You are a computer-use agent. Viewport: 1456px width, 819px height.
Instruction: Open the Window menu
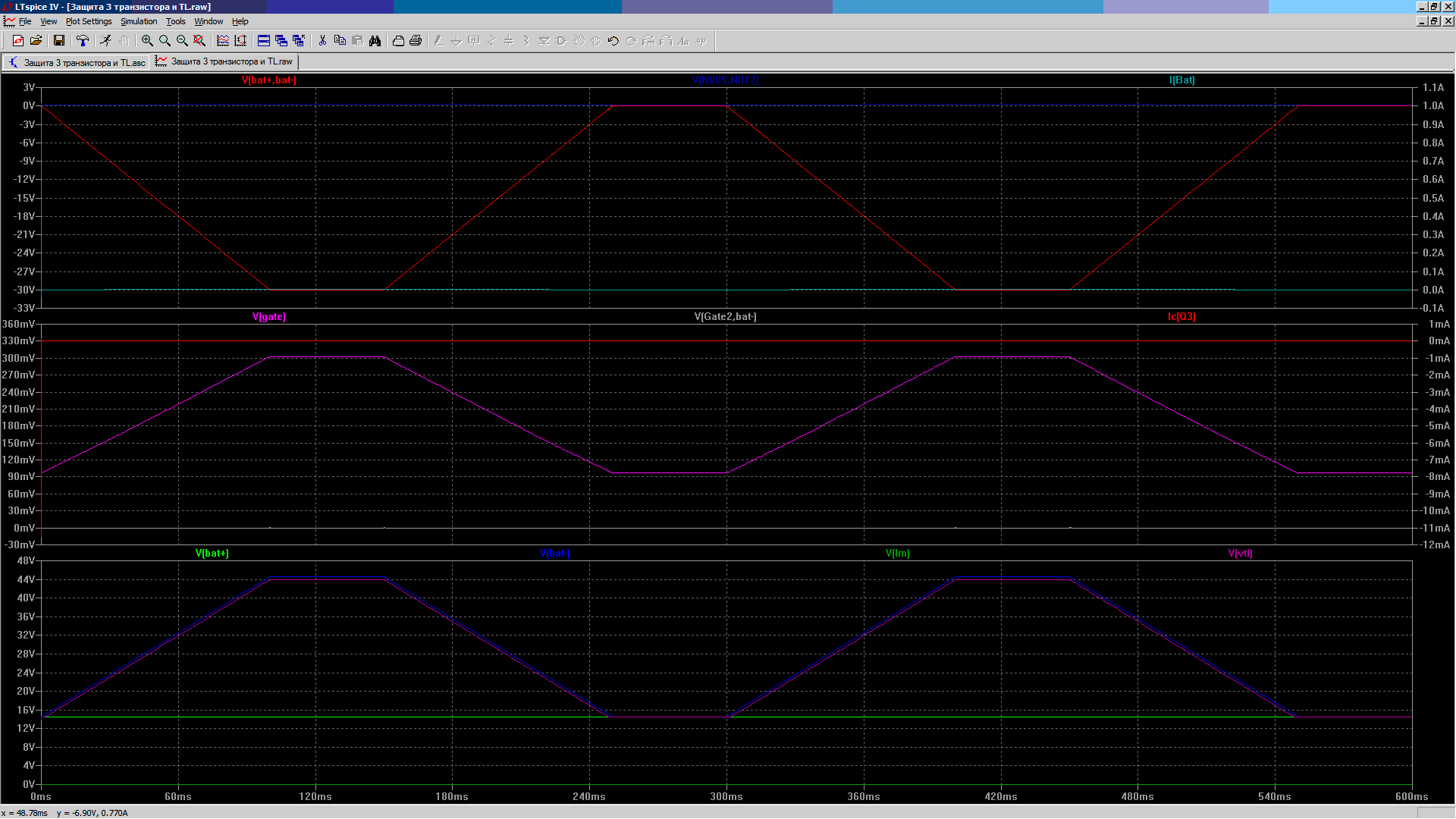(209, 21)
